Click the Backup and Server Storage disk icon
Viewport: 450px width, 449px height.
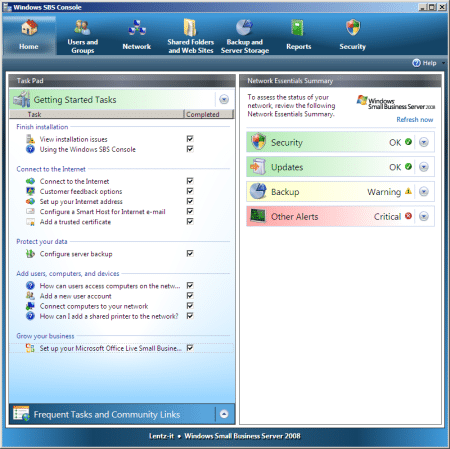click(244, 28)
